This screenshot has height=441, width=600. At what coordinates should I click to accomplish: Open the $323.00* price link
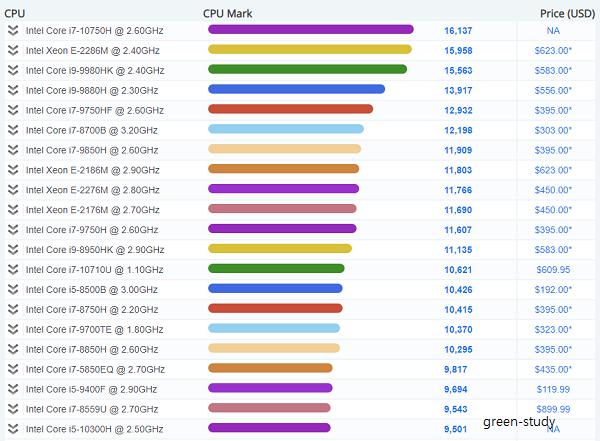(553, 330)
